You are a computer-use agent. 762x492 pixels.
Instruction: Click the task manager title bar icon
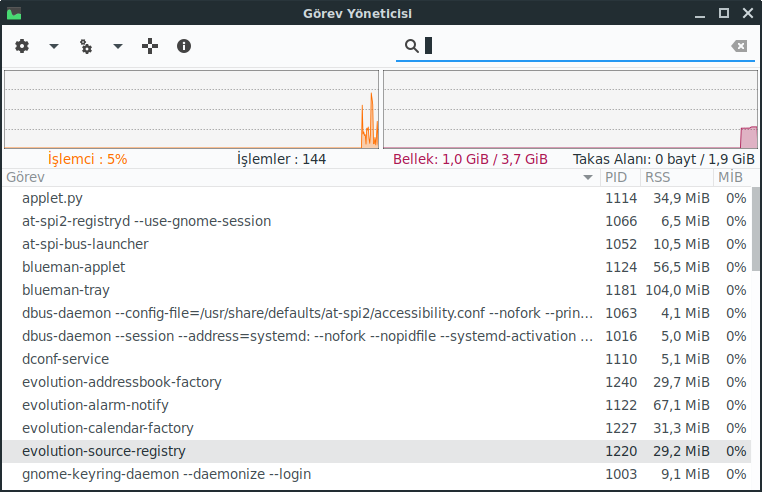pos(14,13)
